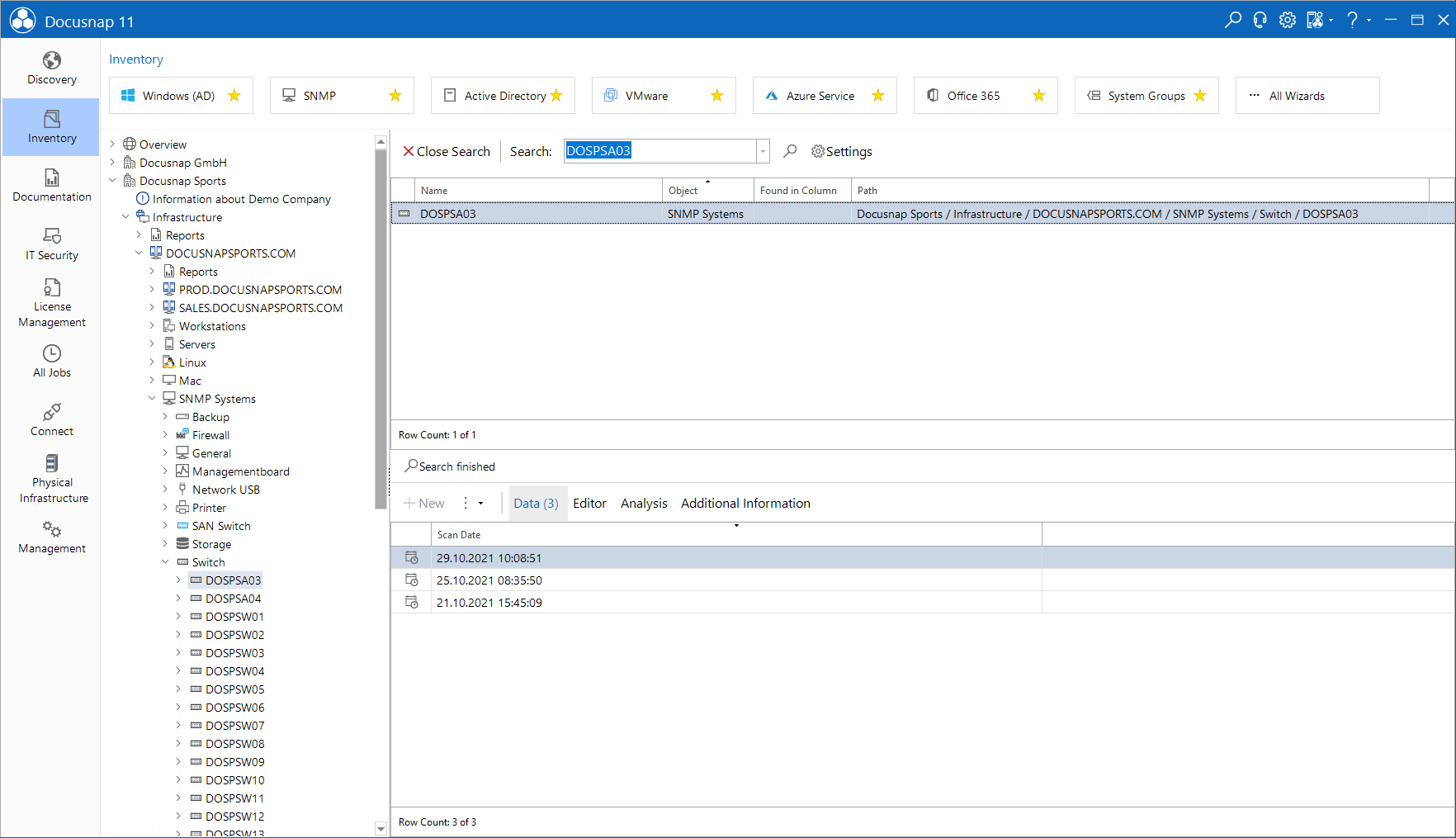This screenshot has width=1456, height=838.
Task: Sort by Scan Date column header
Action: pos(736,535)
